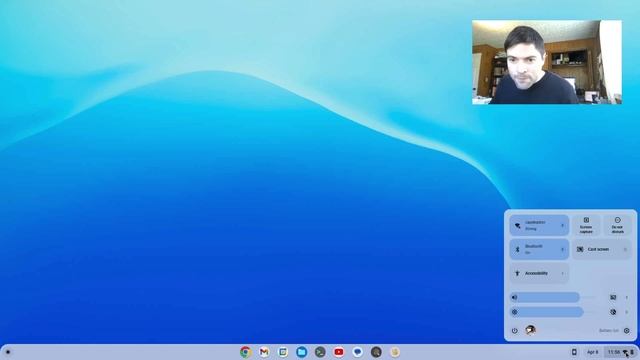
Task: Toggle the Bluetooth tile
Action: pyautogui.click(x=539, y=249)
